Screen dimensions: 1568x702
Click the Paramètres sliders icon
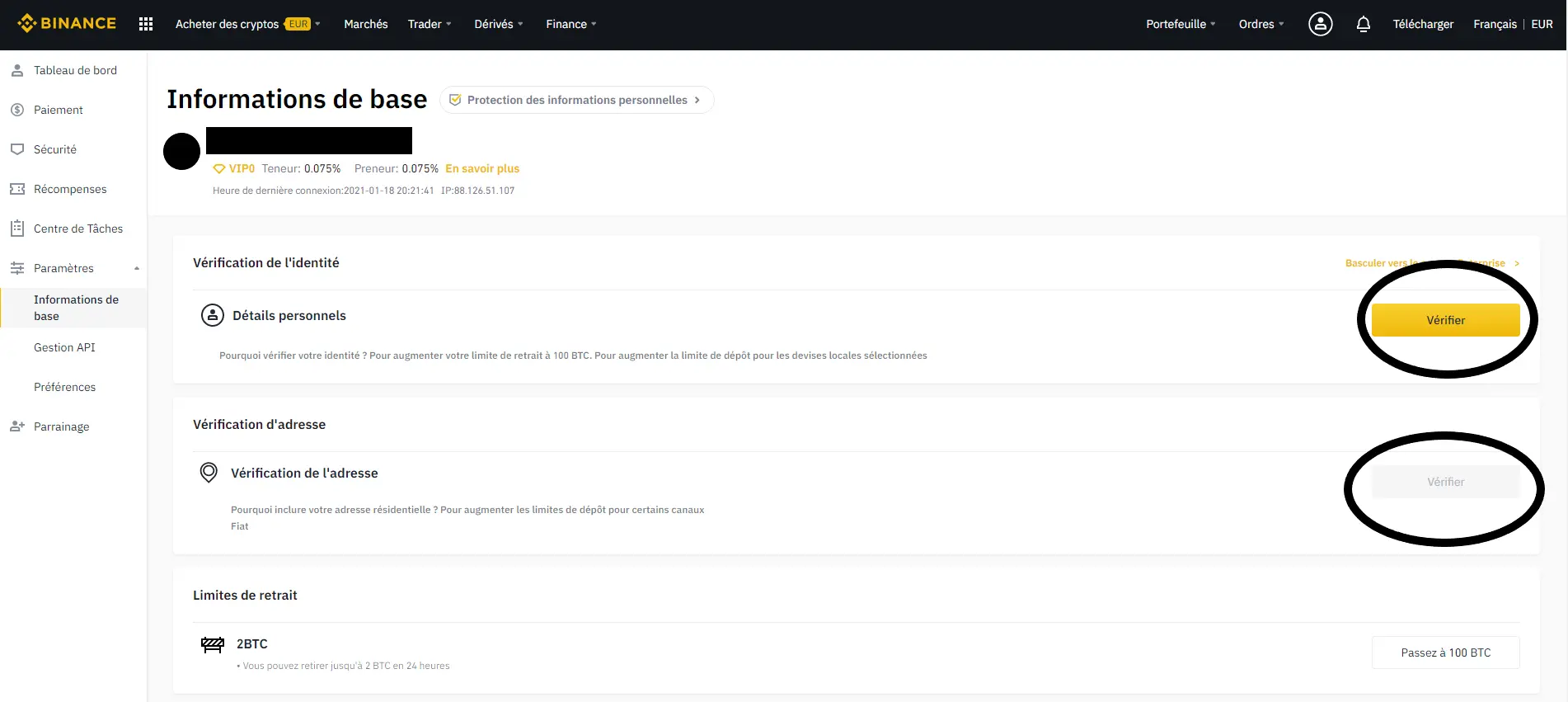(17, 268)
